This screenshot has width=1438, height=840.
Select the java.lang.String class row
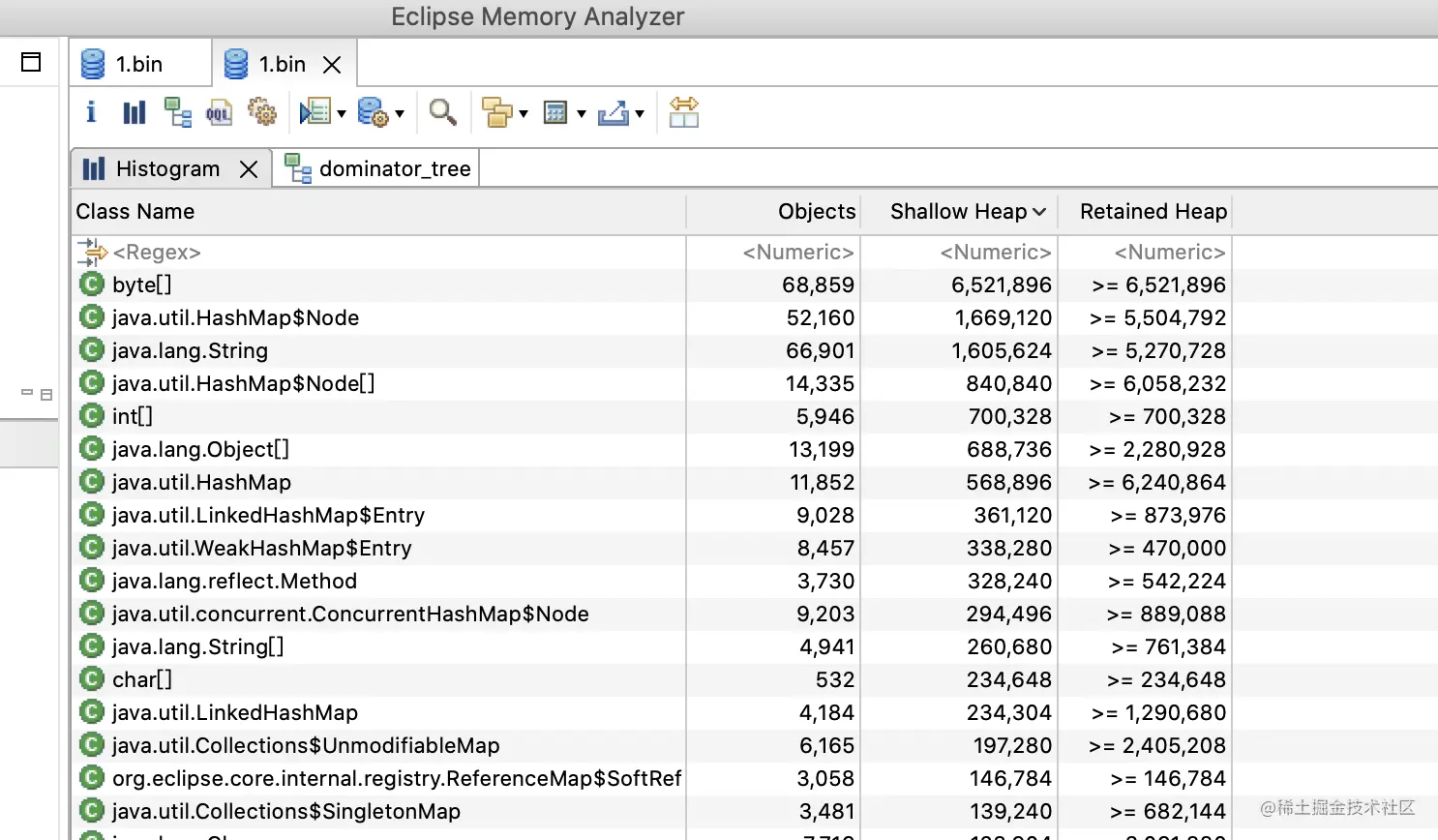(x=190, y=351)
